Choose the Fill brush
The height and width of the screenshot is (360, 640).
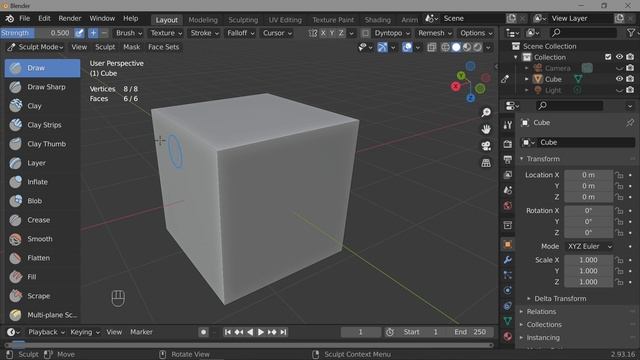(x=42, y=277)
